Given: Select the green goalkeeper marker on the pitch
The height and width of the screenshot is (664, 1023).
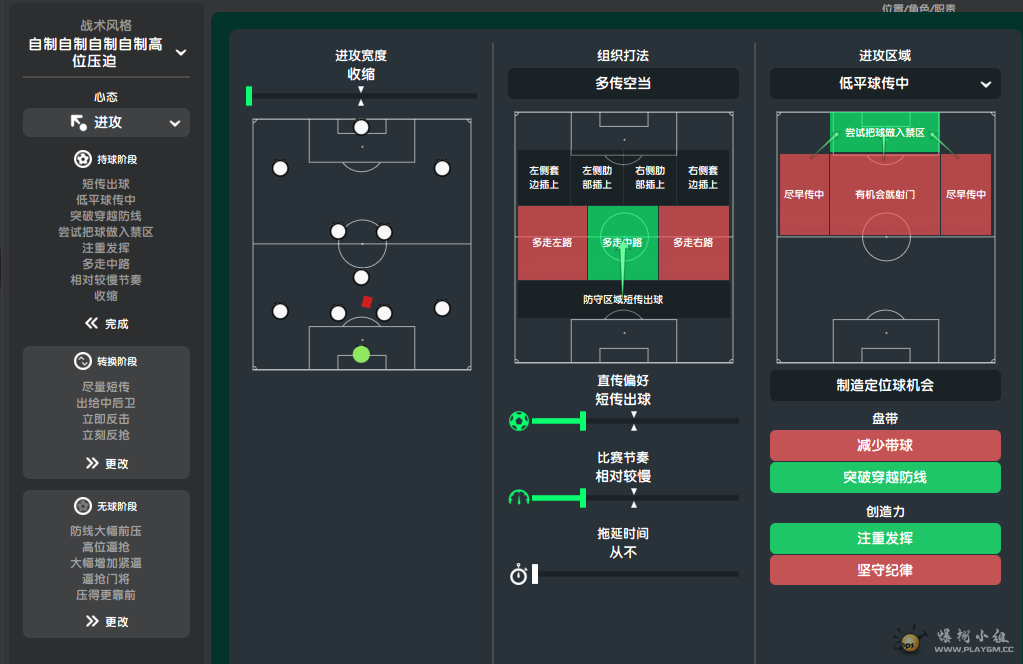Looking at the screenshot, I should (x=361, y=354).
